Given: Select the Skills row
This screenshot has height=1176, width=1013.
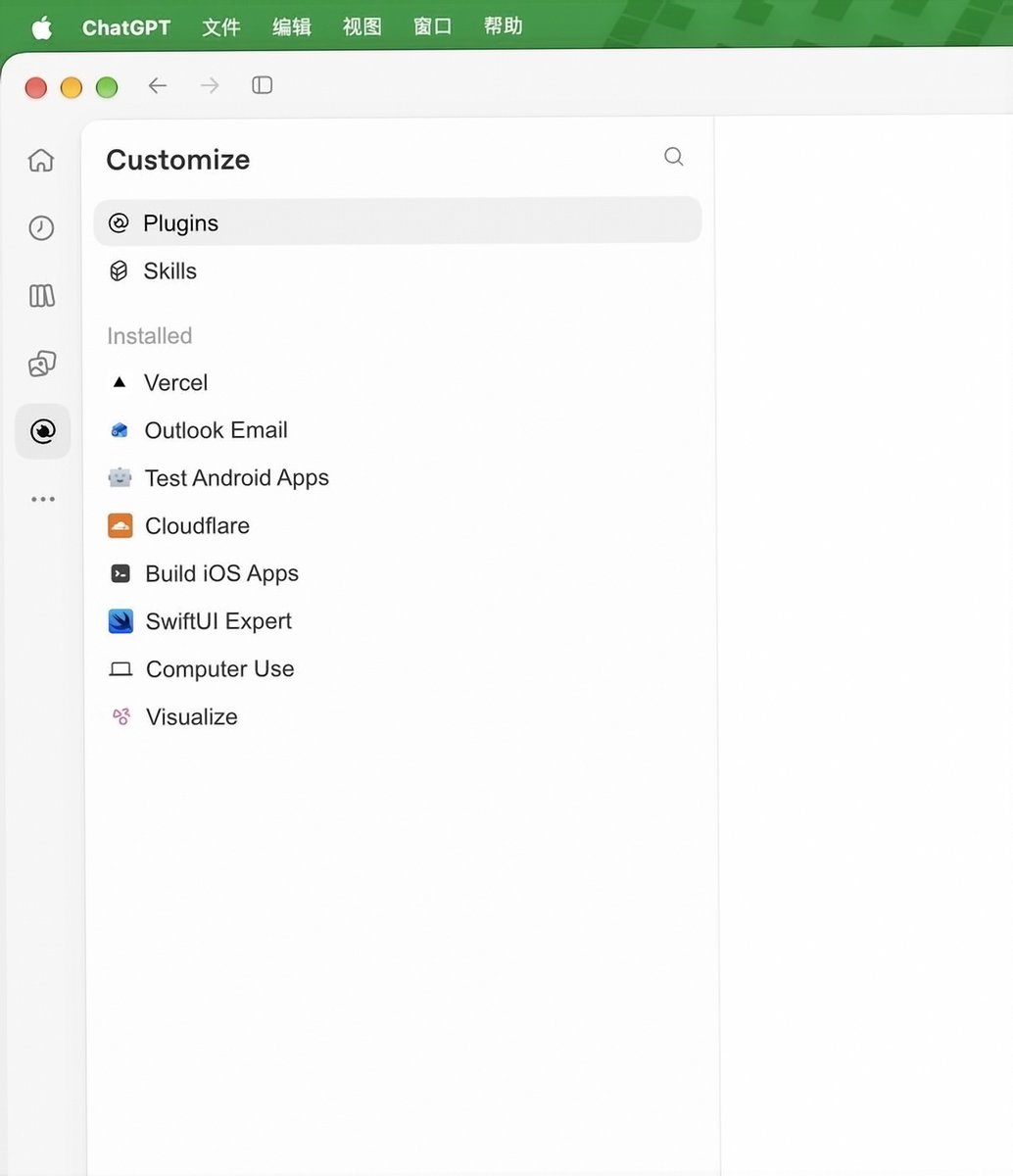Looking at the screenshot, I should point(398,271).
